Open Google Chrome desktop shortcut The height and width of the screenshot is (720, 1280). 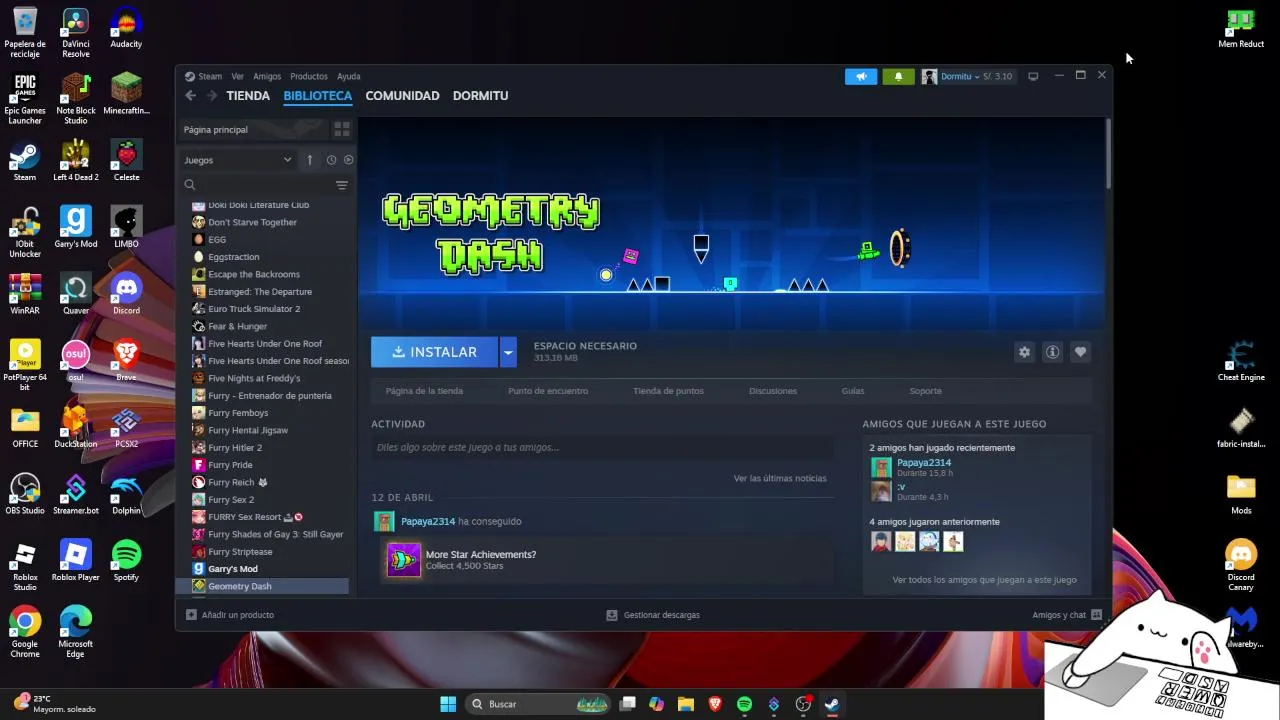25,632
